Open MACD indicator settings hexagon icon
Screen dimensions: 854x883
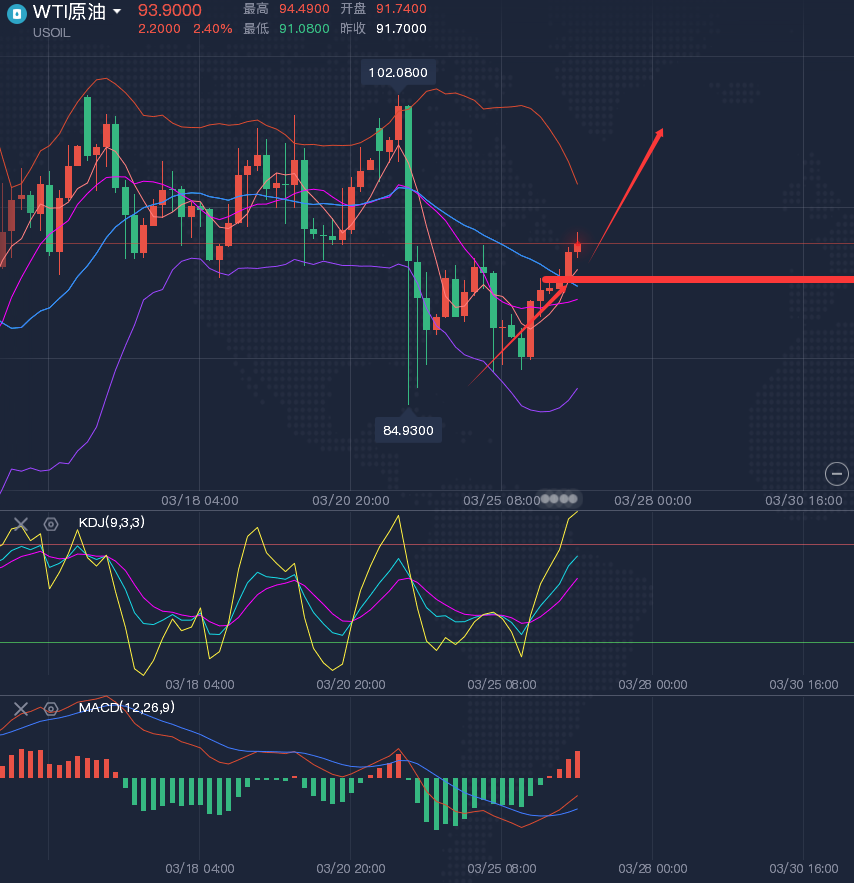click(x=51, y=708)
